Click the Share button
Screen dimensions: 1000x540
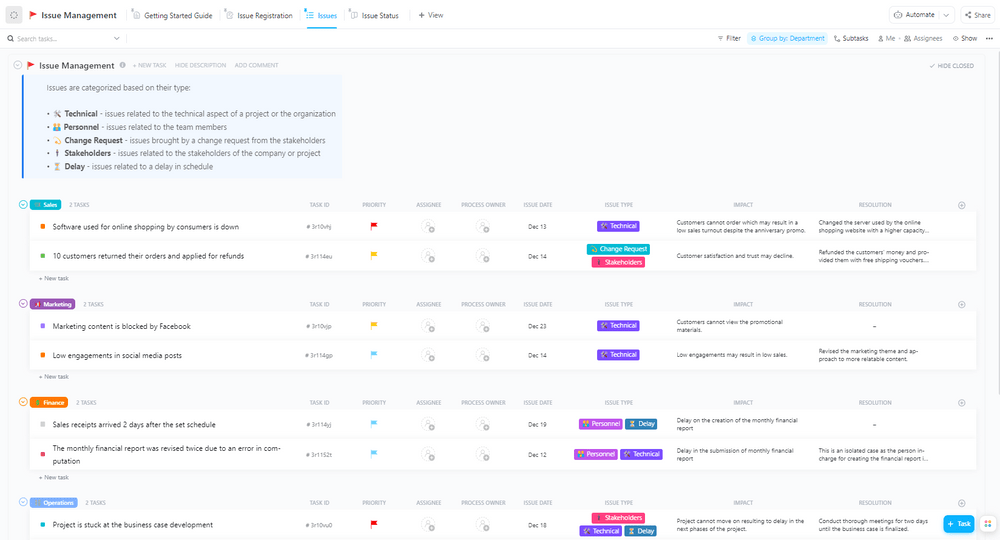[977, 15]
